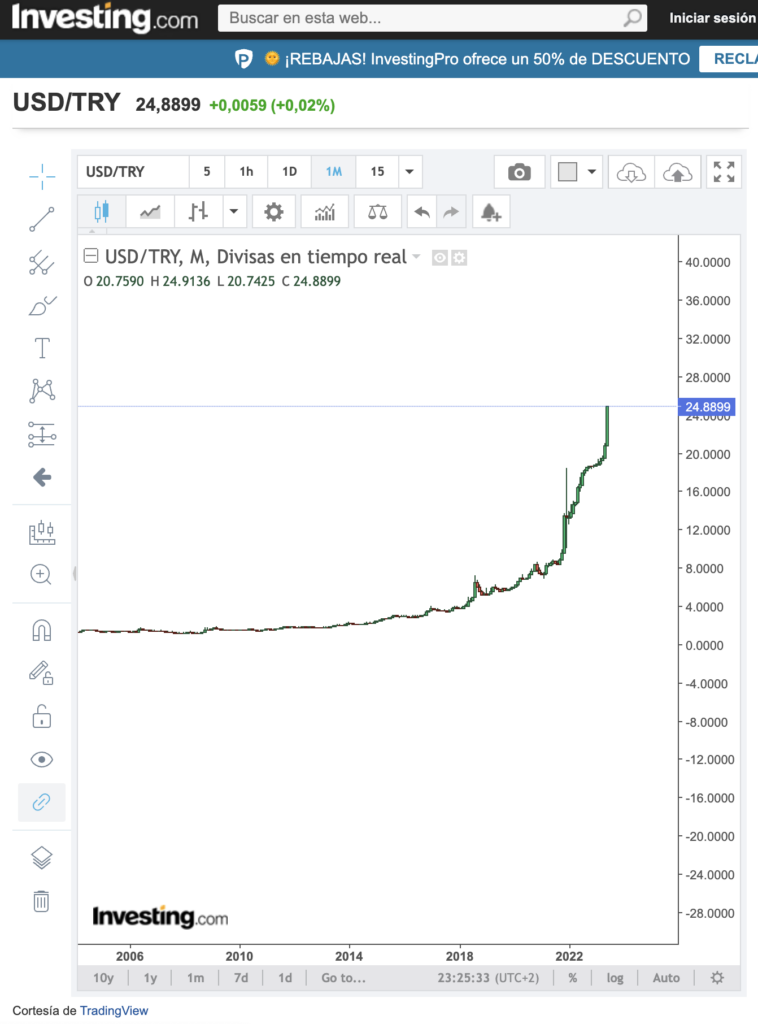Toggle series visibility eye in legend

pos(439,258)
